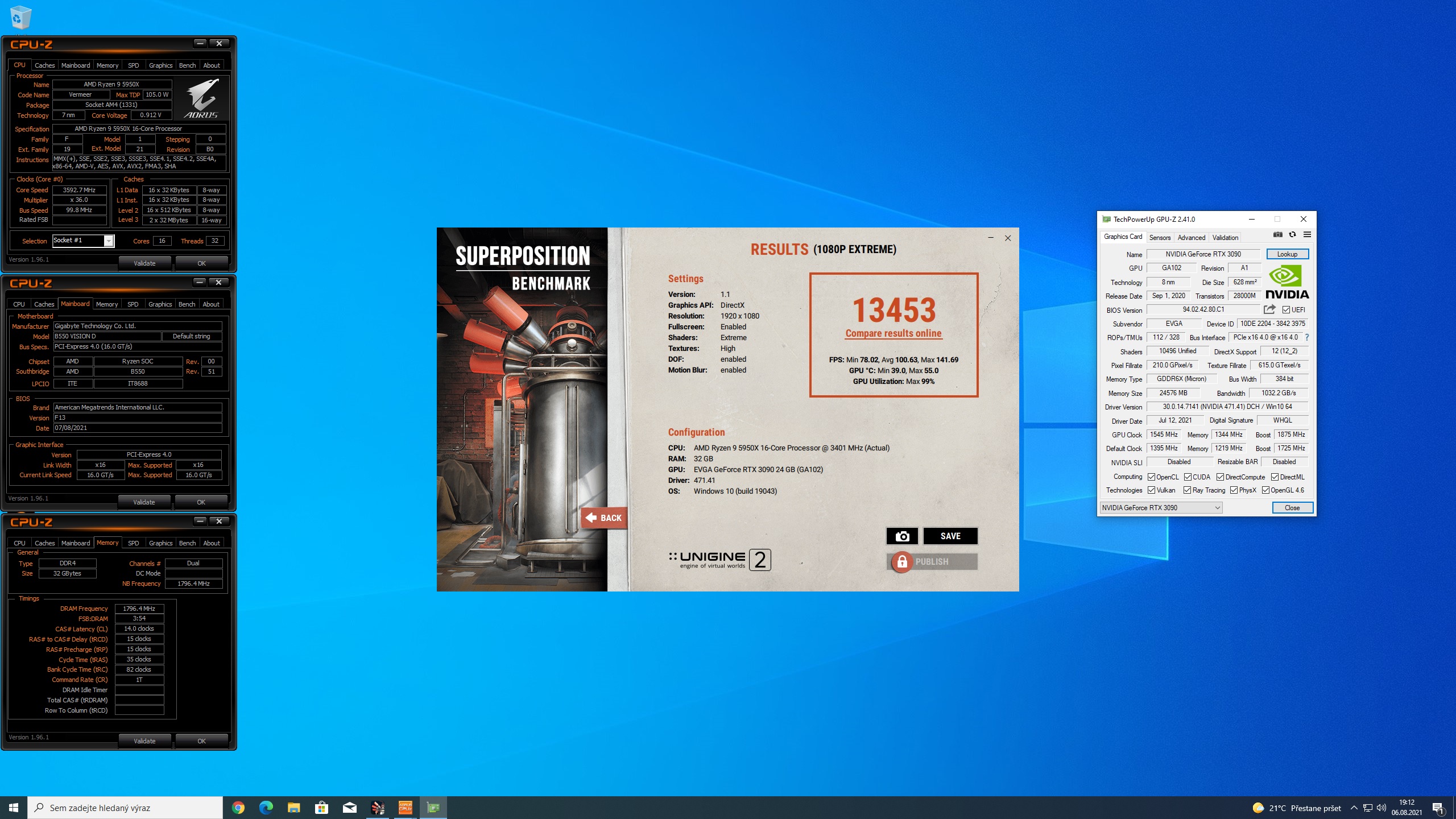Take a GPU-Z screenshot with camera icon
The image size is (1456, 819).
(1277, 234)
